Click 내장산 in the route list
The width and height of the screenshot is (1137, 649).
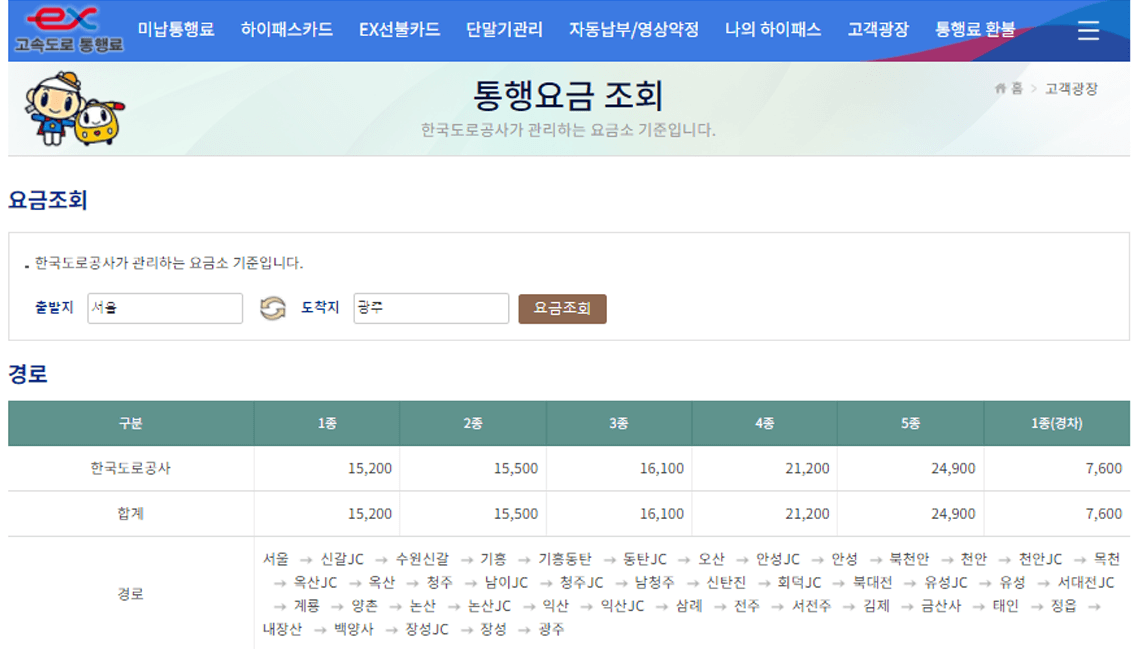(x=282, y=629)
